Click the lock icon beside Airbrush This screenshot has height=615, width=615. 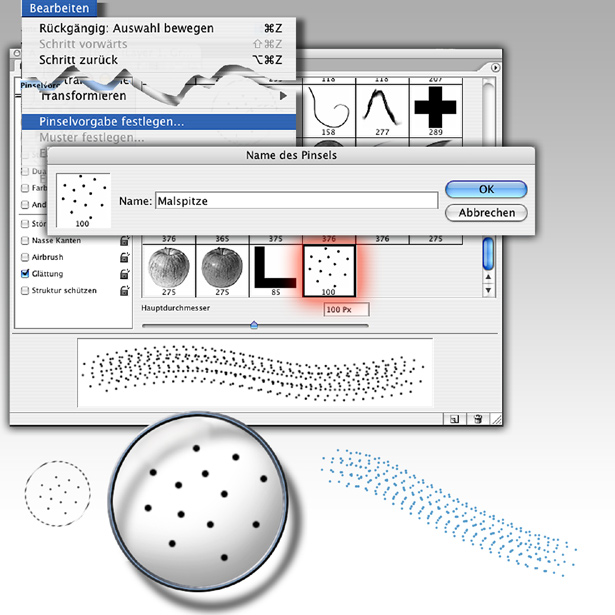point(124,257)
